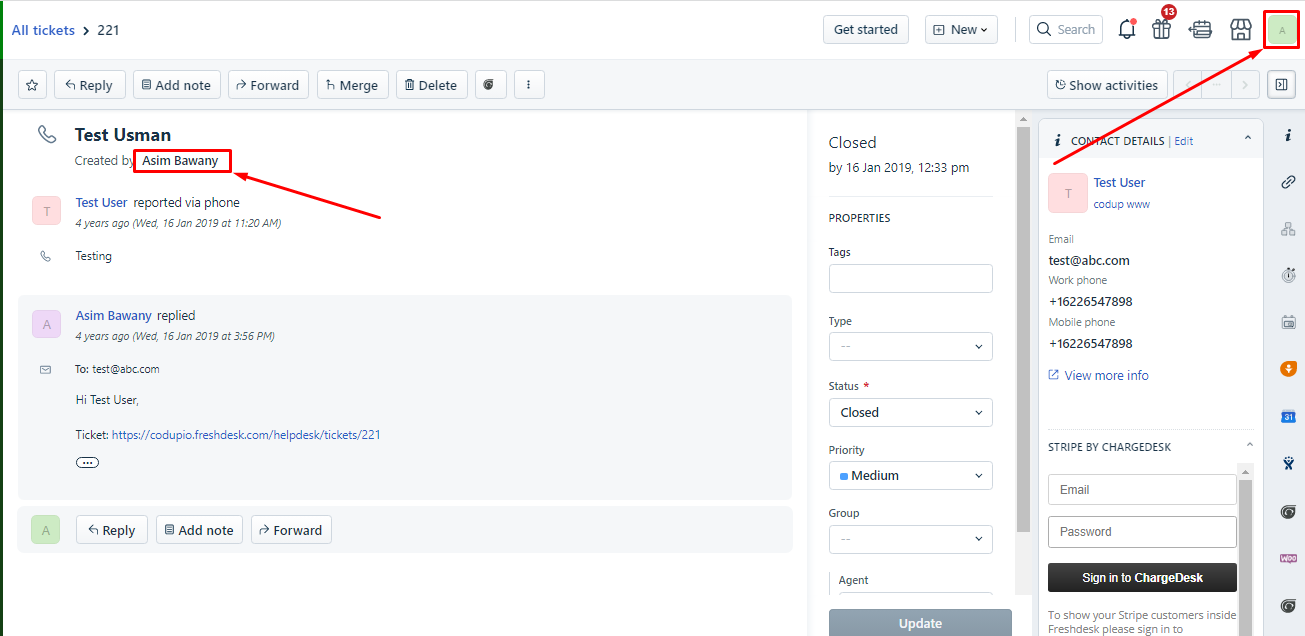Viewport: 1305px width, 636px height.
Task: Open the Type dropdown
Action: (911, 346)
